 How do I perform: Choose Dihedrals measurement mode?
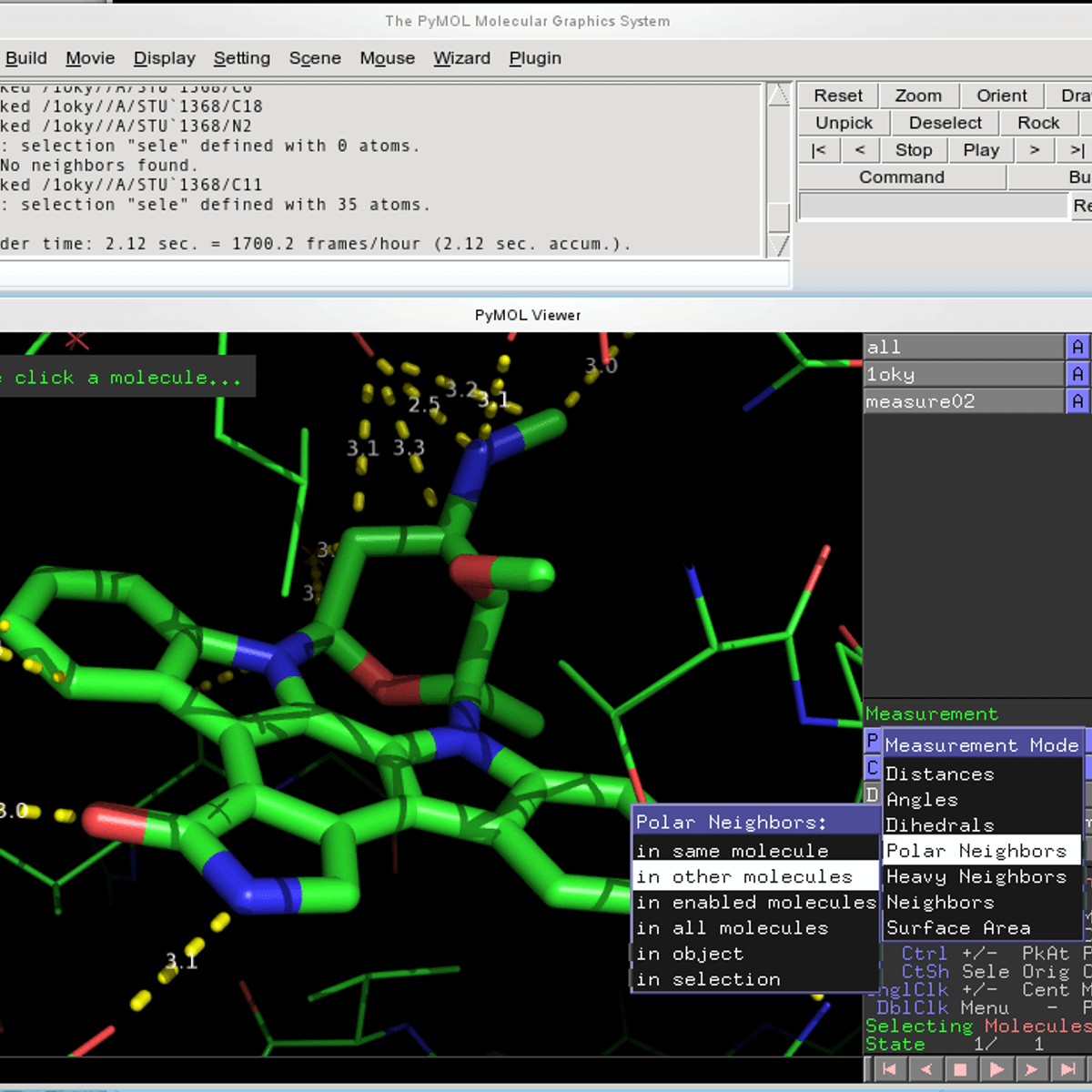983,825
